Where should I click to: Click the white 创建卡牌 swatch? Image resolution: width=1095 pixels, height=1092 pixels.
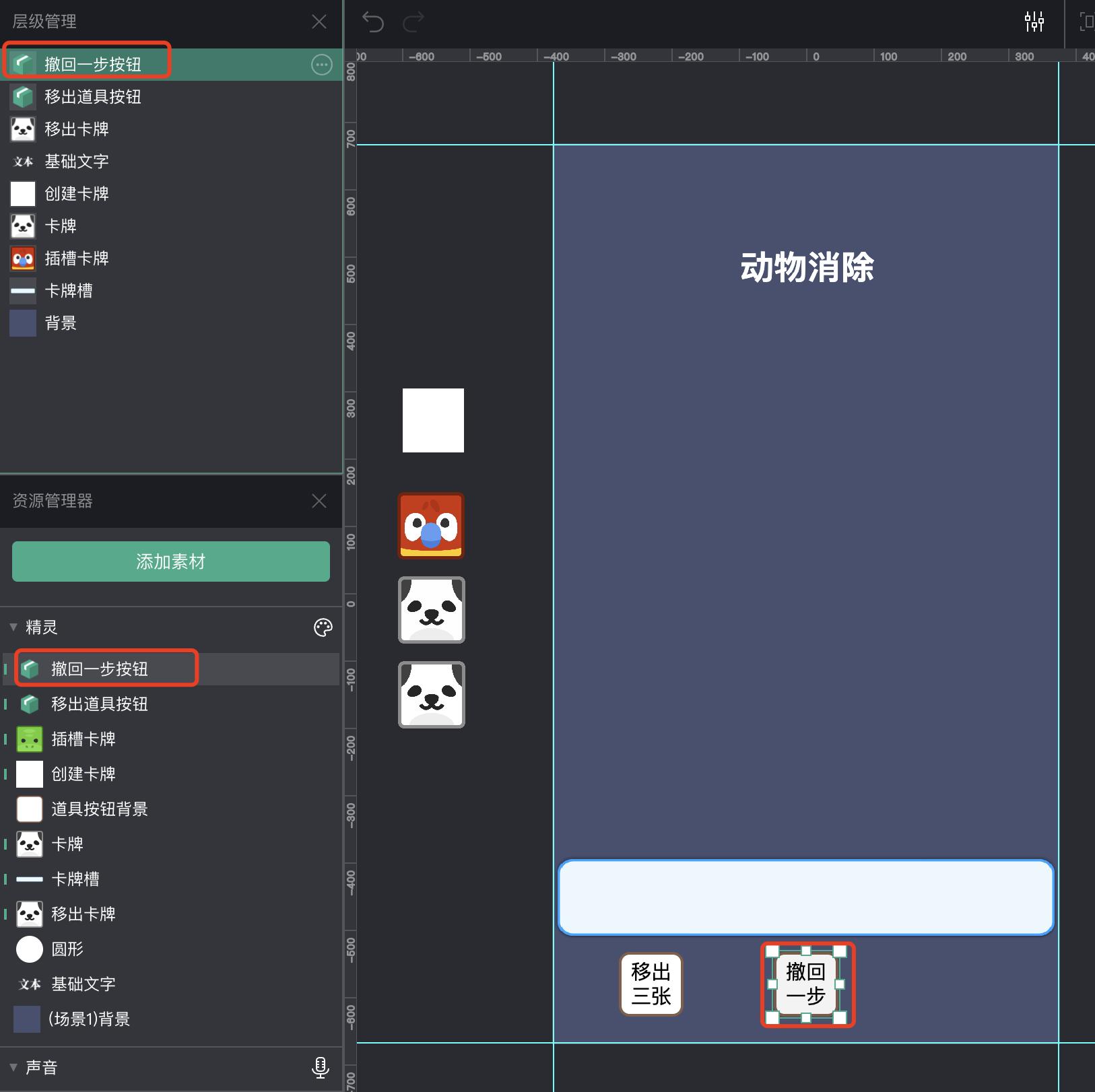pos(22,194)
